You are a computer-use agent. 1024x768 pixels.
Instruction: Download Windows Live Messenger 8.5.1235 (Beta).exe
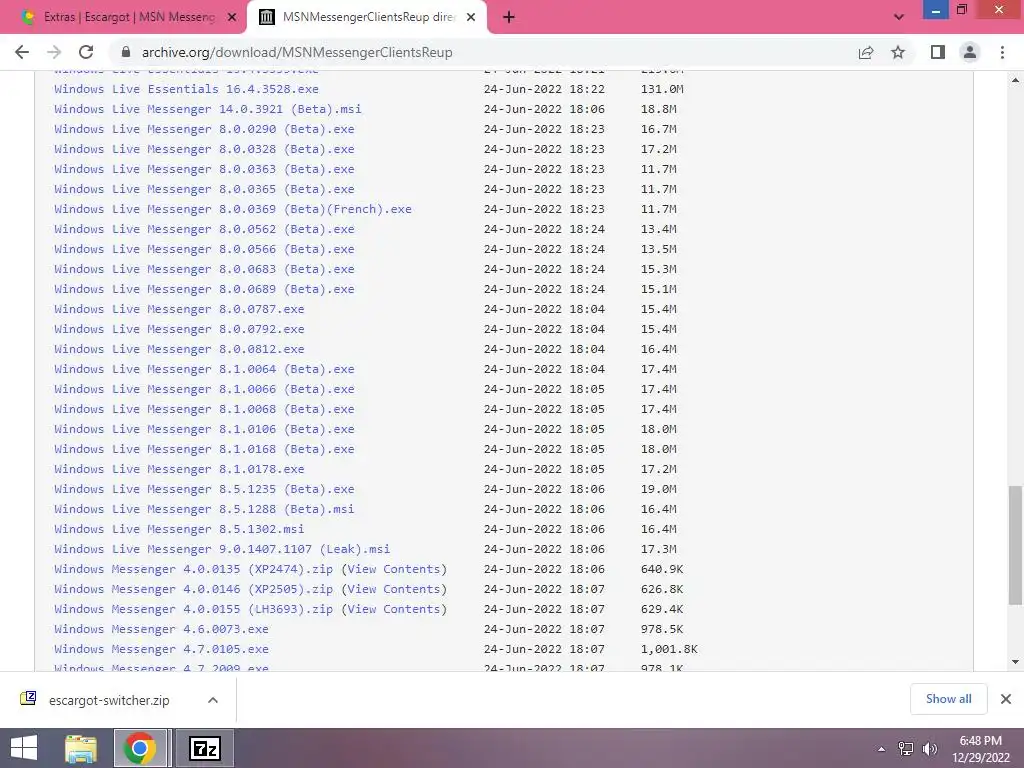204,489
